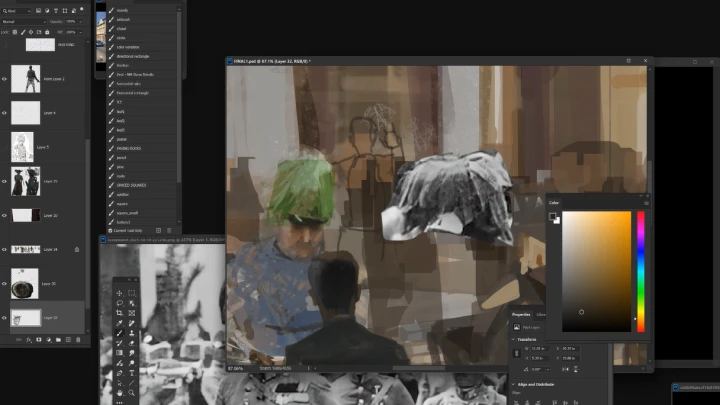The width and height of the screenshot is (720, 405).
Task: Toggle lock all layer attributes
Action: click(x=47, y=32)
